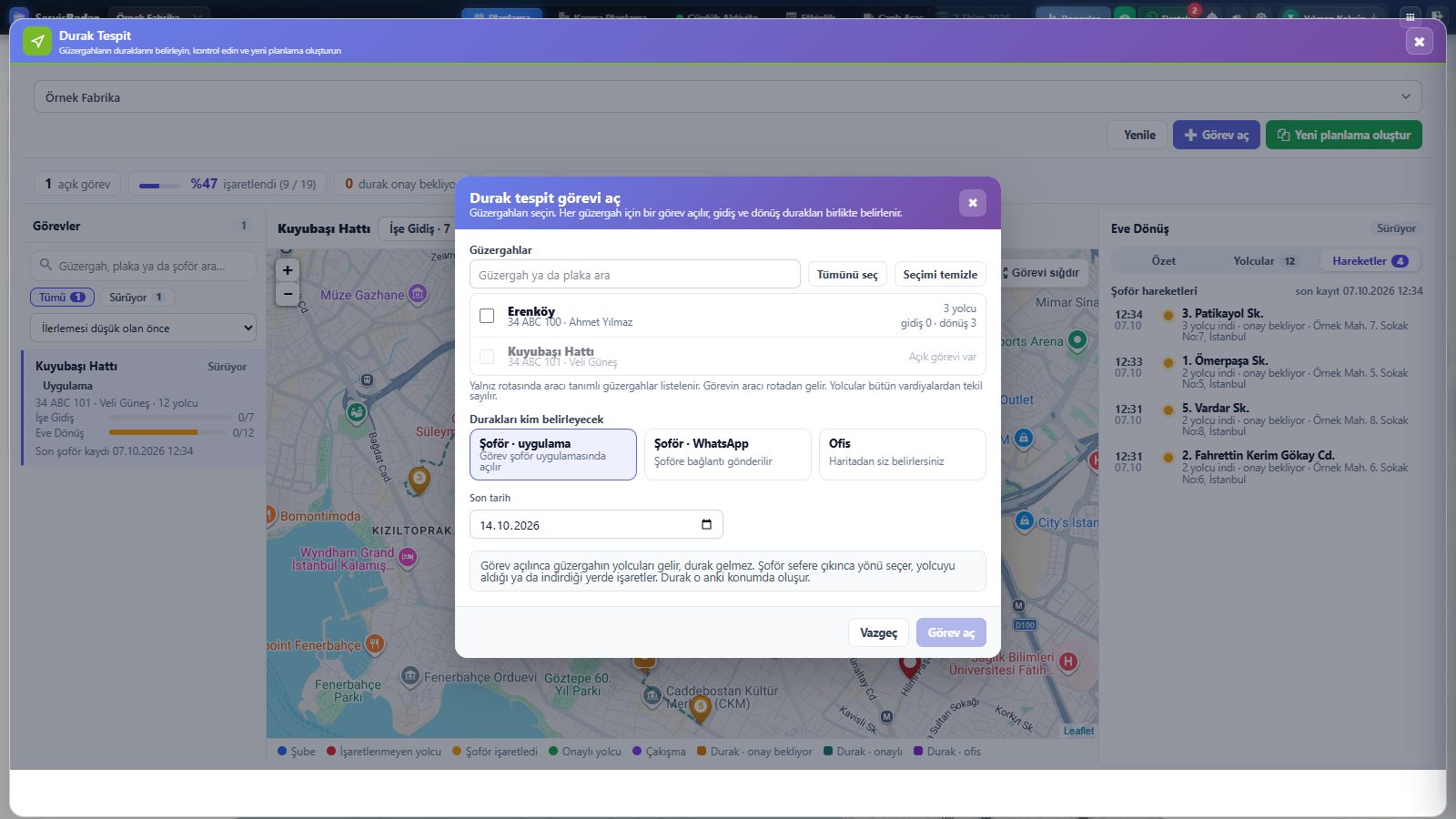The image size is (1456, 819).
Task: Click the Vazgeç button
Action: (x=878, y=632)
